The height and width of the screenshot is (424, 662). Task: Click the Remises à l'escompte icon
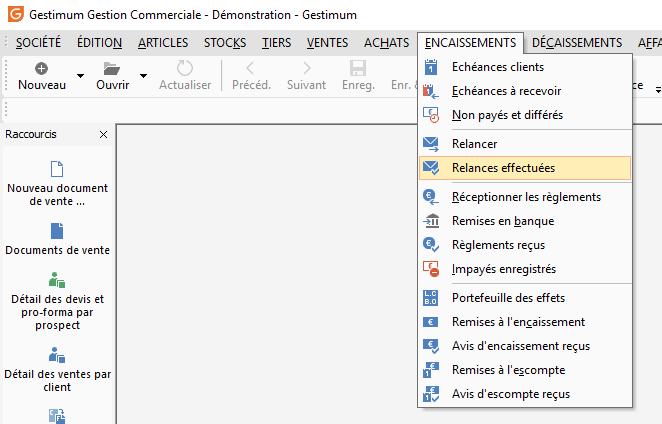coord(431,370)
